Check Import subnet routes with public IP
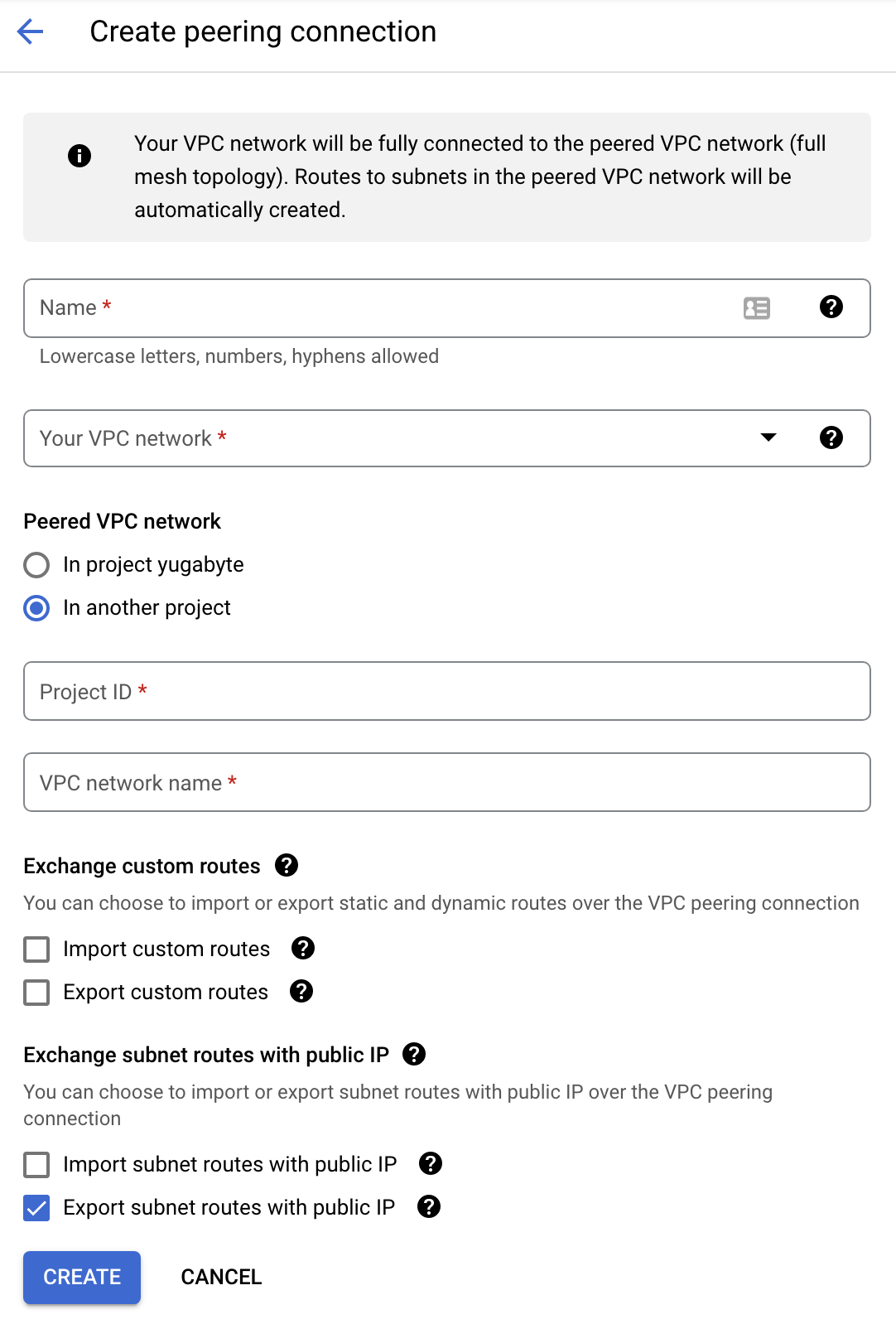 tap(36, 1164)
